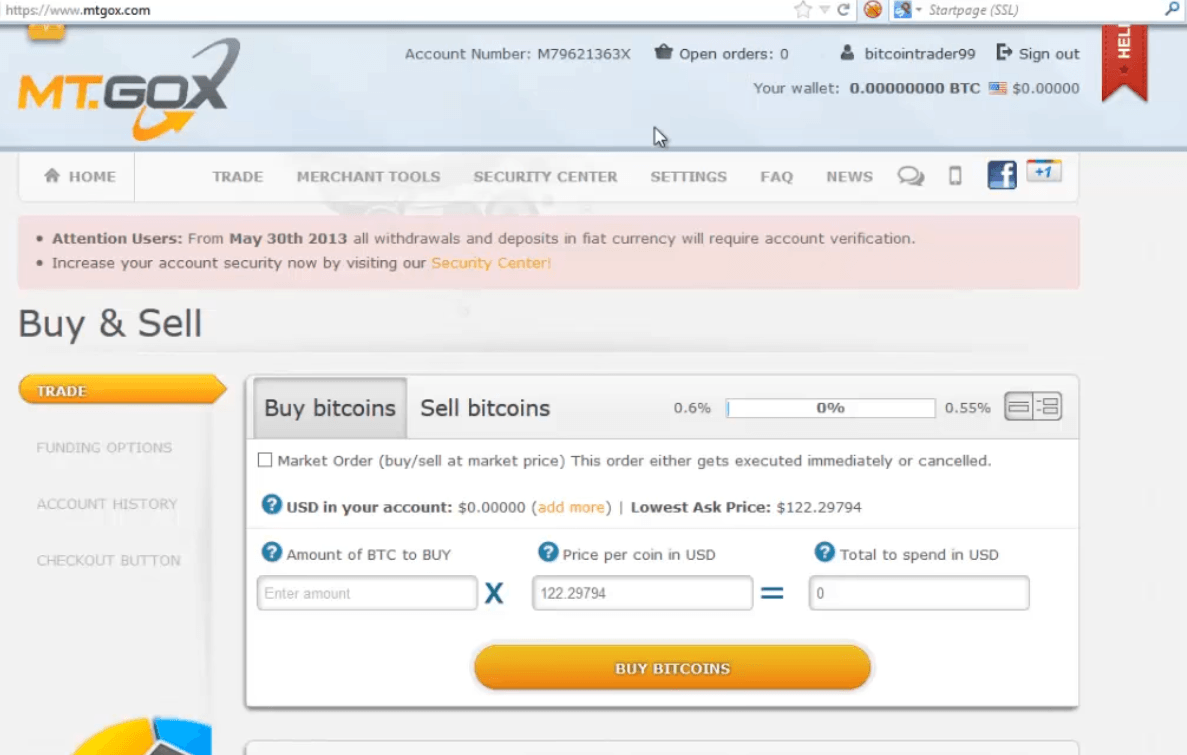Open the chat bubble icon in navigation

coord(910,175)
